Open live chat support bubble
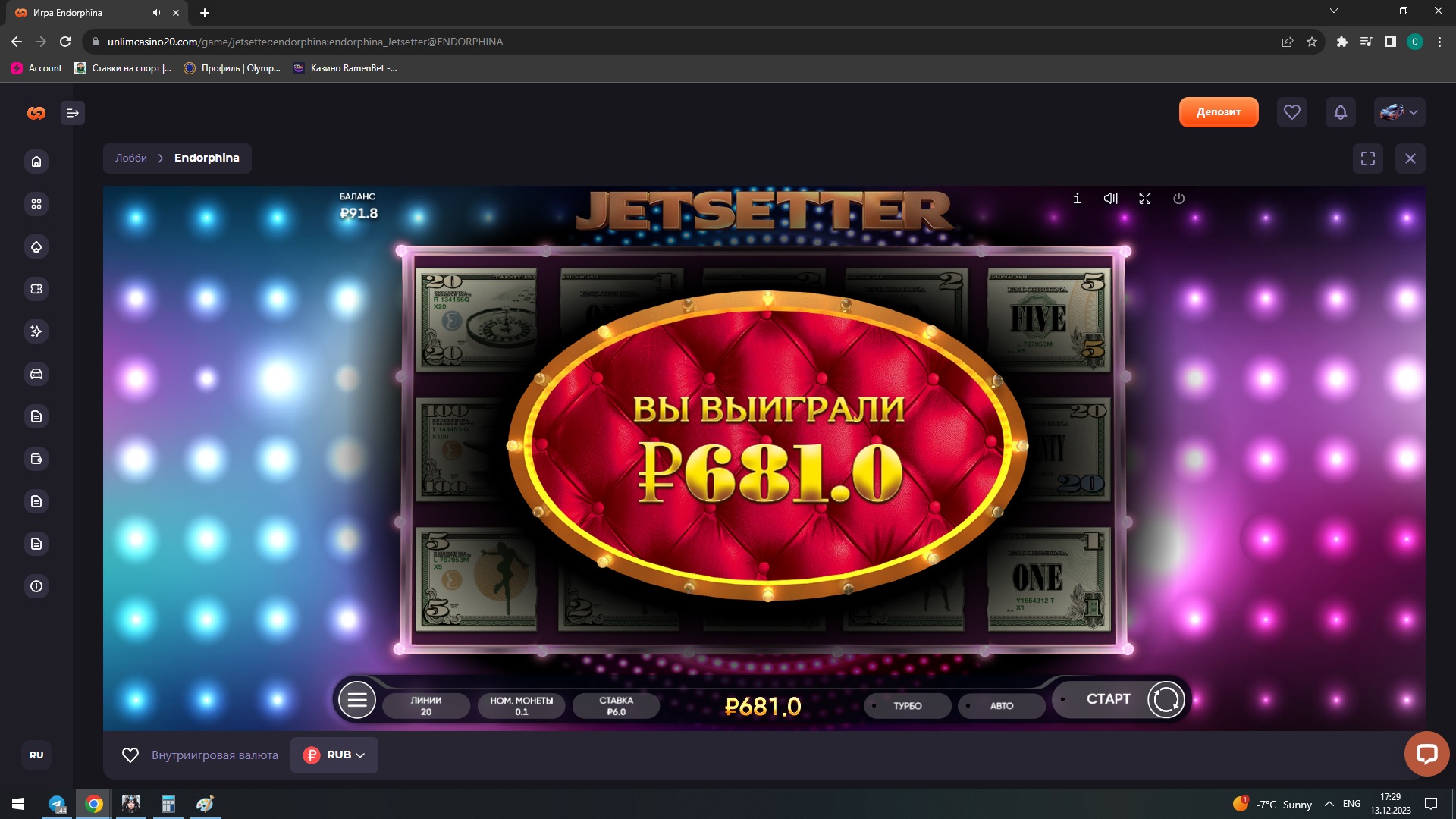Image resolution: width=1456 pixels, height=819 pixels. click(x=1426, y=753)
